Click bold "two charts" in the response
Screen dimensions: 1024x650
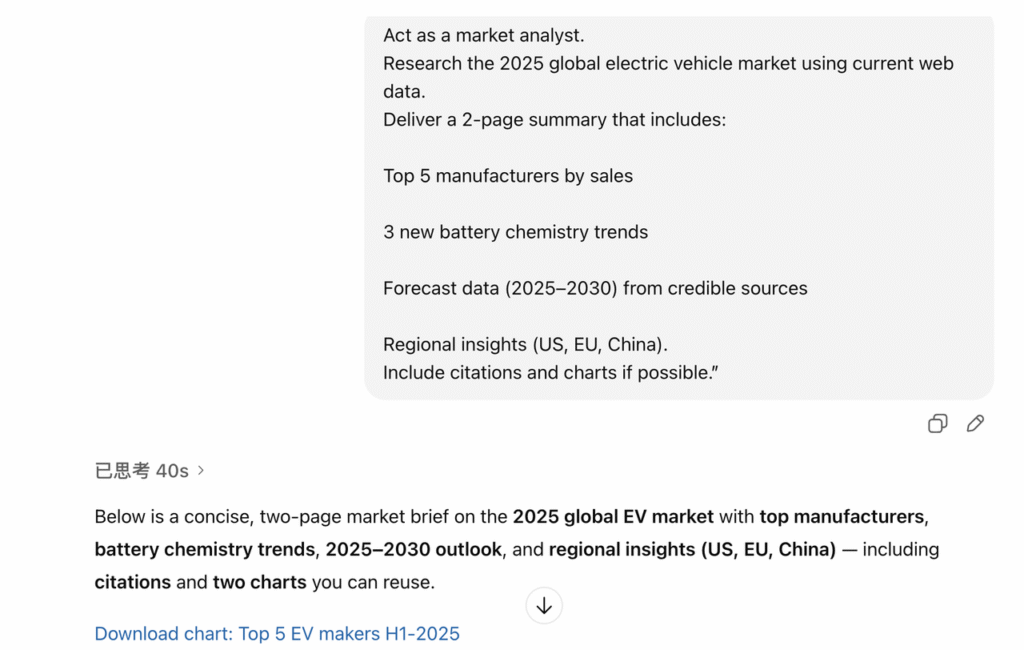coord(260,581)
